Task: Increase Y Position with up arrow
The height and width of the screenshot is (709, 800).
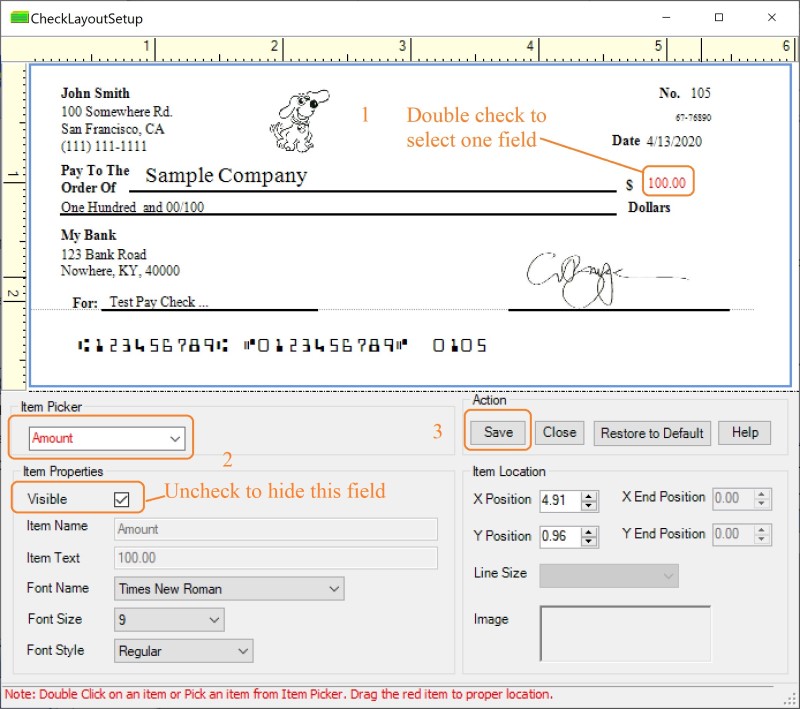Action: 589,530
